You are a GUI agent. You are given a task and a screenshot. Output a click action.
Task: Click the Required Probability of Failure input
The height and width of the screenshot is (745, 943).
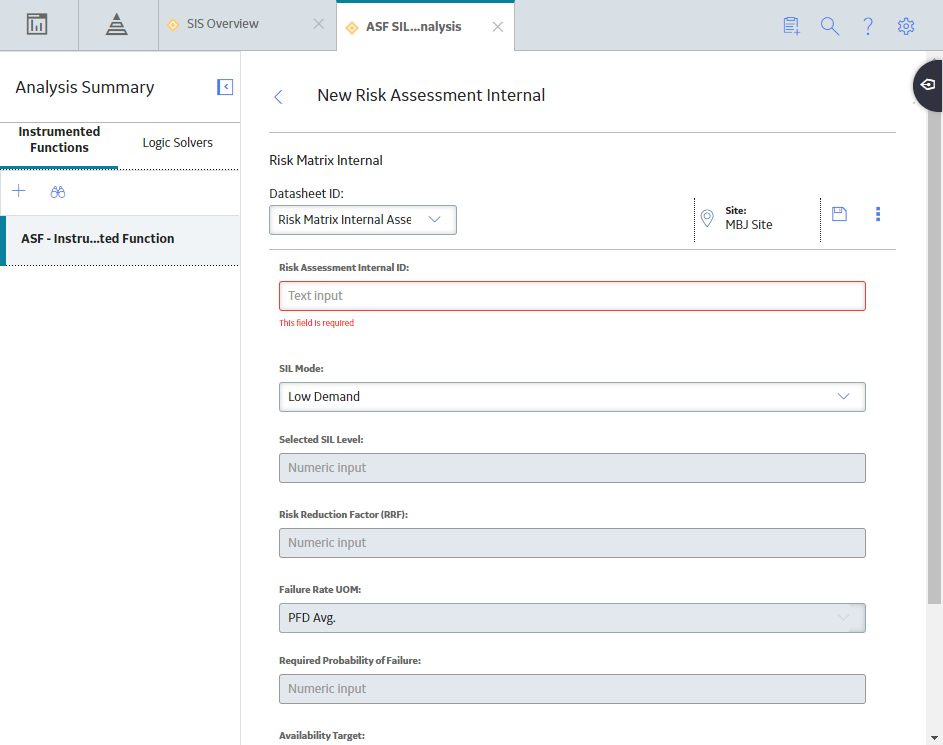click(x=572, y=689)
